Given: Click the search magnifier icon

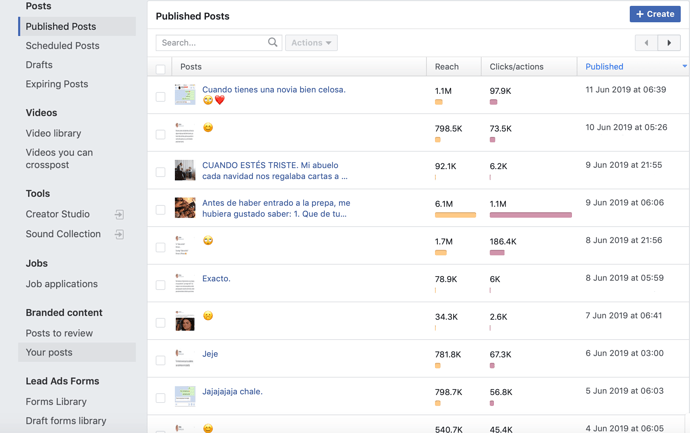Looking at the screenshot, I should coord(273,42).
